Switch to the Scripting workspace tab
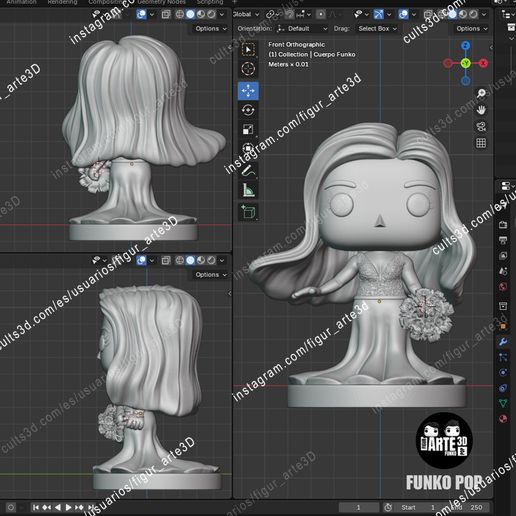 pos(210,2)
